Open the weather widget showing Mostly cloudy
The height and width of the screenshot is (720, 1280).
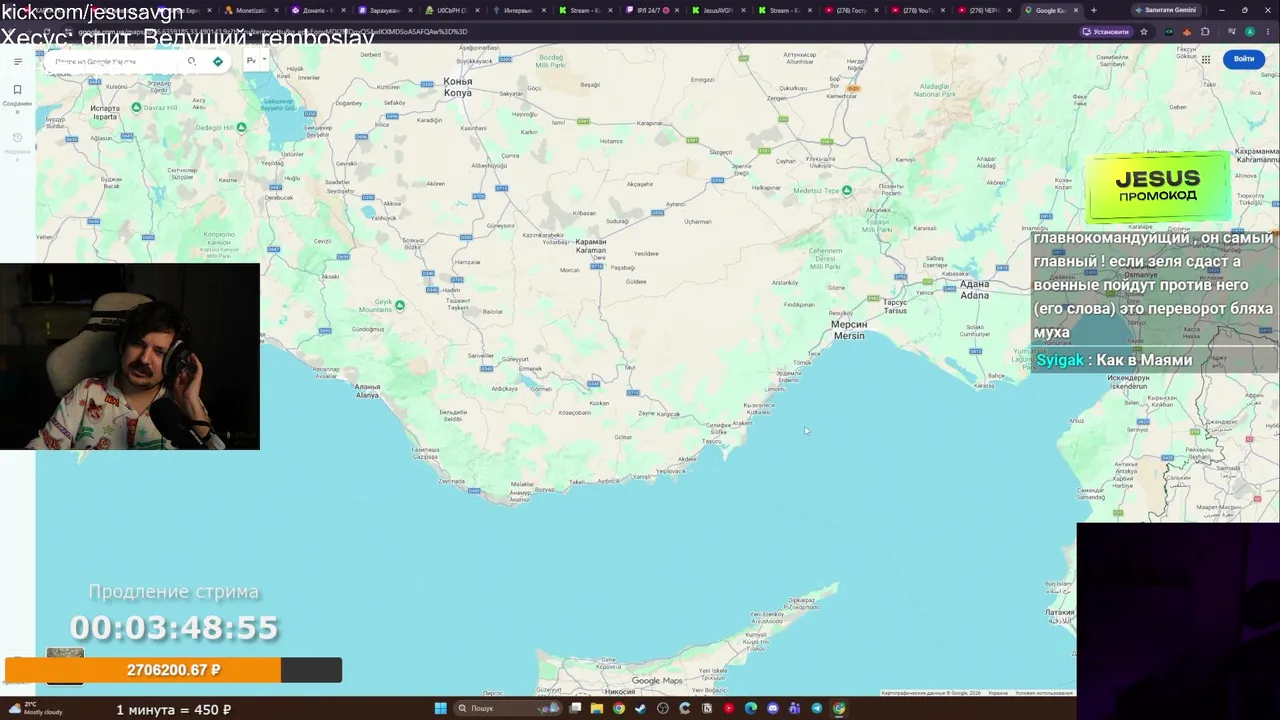click(x=36, y=708)
